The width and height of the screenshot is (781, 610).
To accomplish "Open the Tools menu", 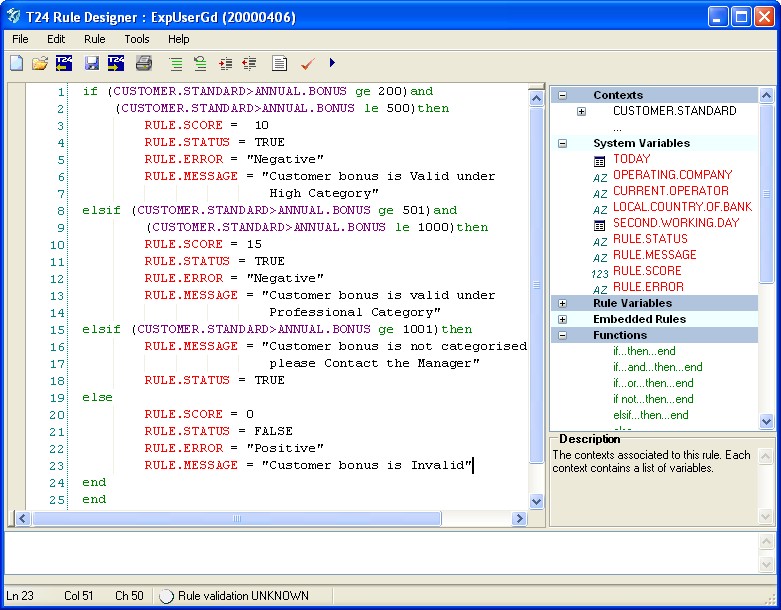I will 137,39.
